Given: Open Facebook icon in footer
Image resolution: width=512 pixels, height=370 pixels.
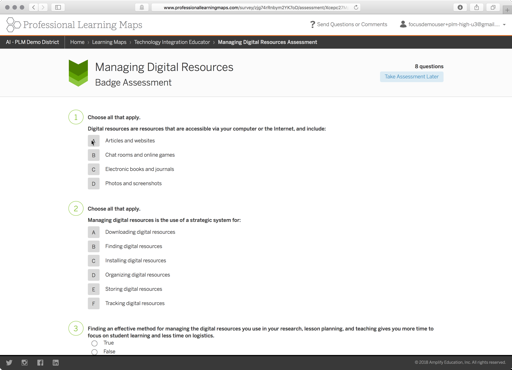Looking at the screenshot, I should [x=40, y=363].
